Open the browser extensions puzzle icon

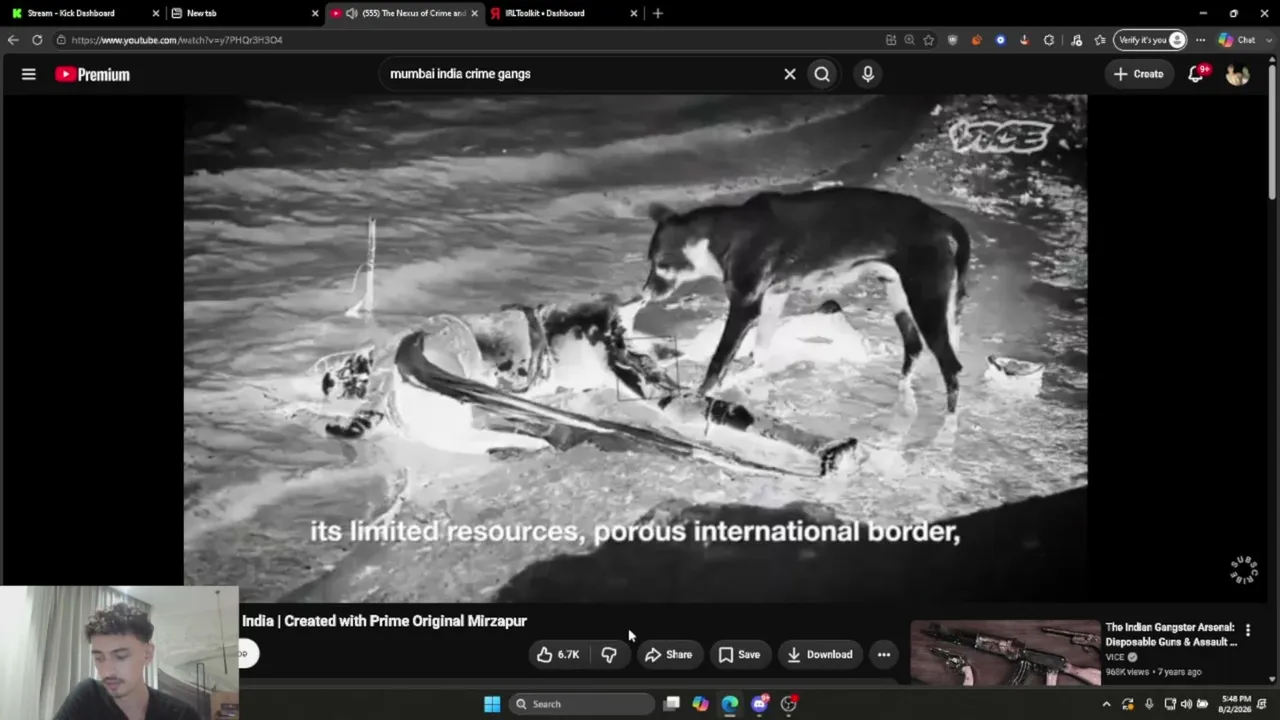tap(1049, 40)
